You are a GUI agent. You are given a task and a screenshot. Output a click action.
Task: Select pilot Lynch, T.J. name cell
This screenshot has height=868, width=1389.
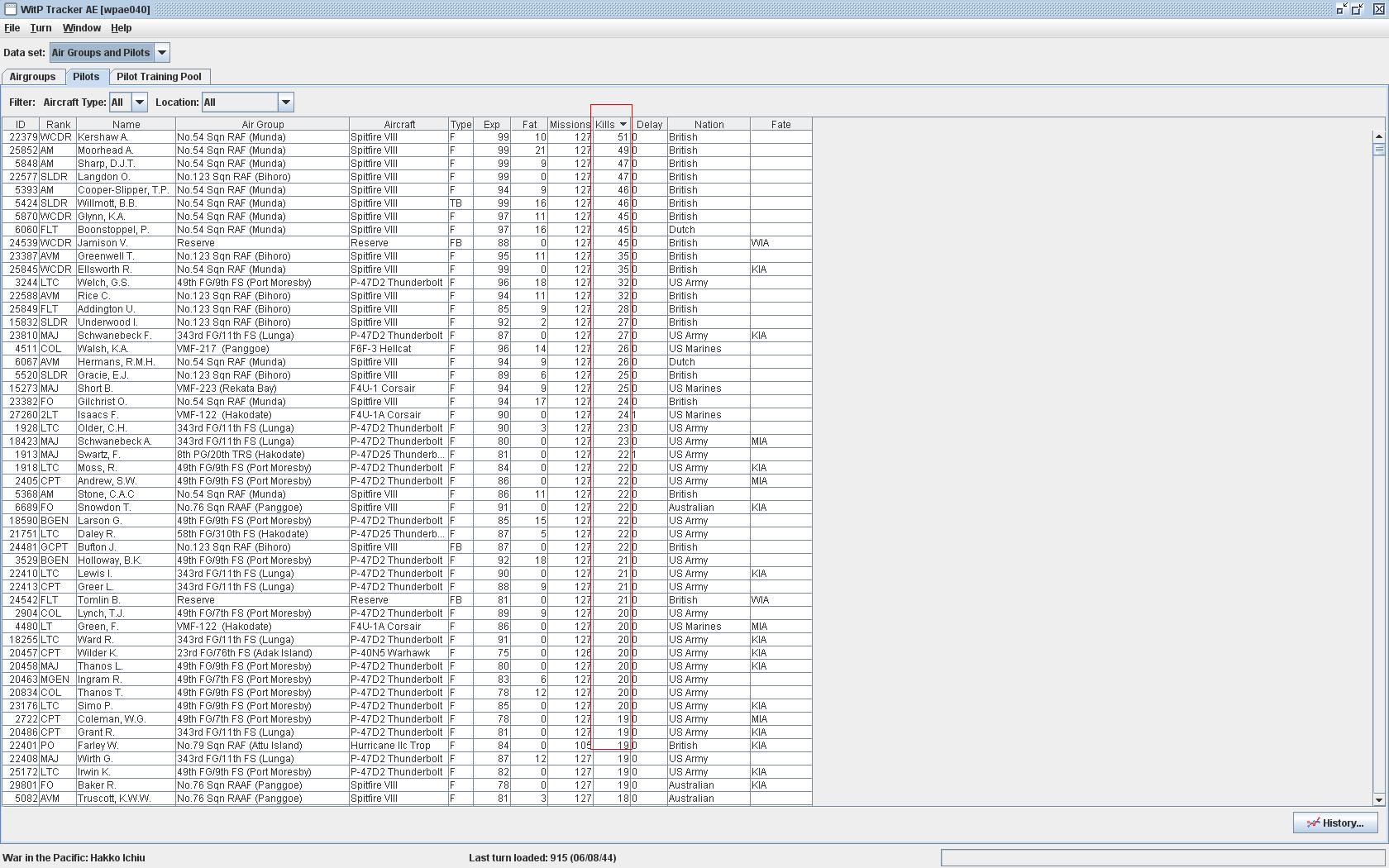pos(126,613)
